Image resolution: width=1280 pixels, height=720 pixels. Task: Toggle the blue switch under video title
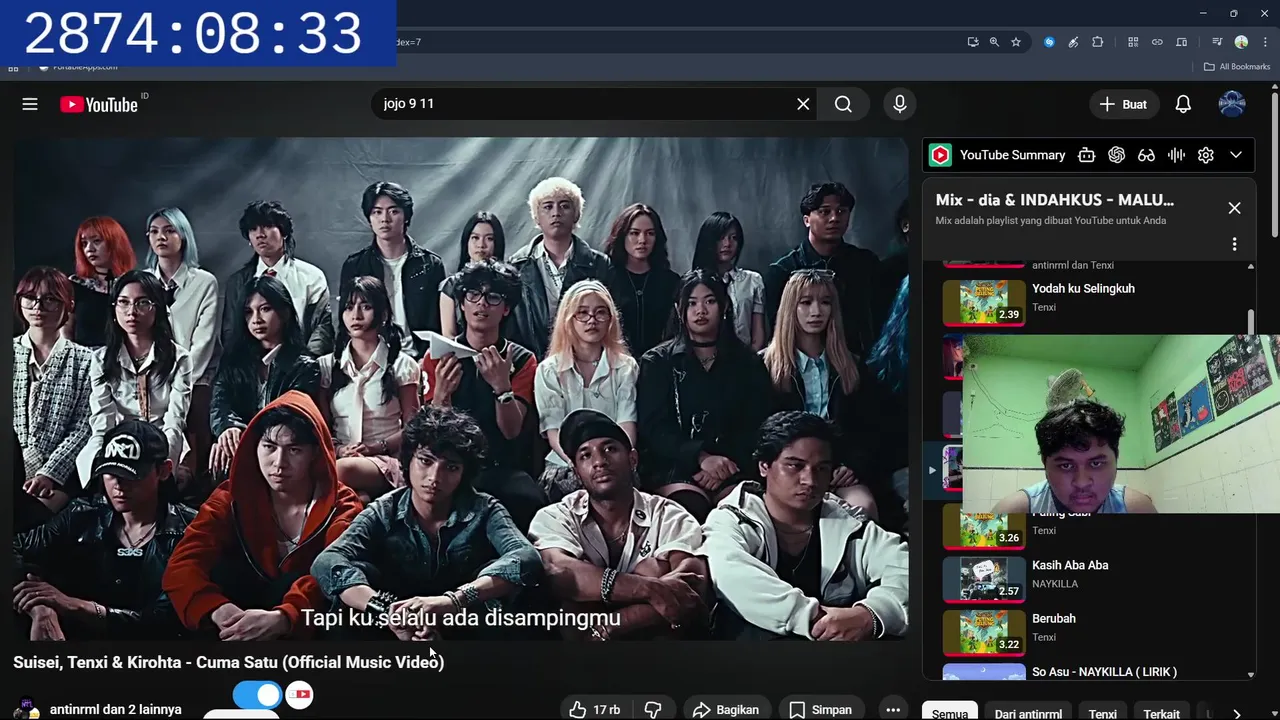pos(257,695)
